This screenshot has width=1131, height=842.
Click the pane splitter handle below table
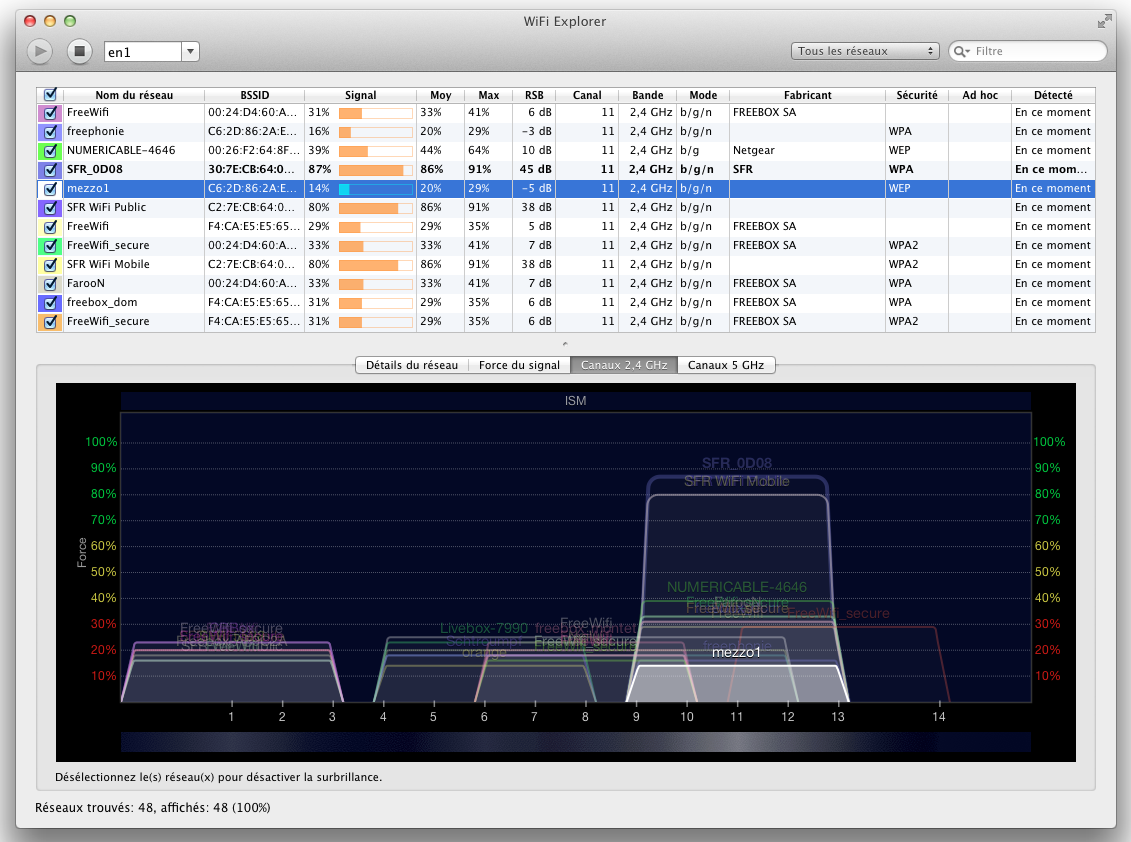click(x=565, y=343)
